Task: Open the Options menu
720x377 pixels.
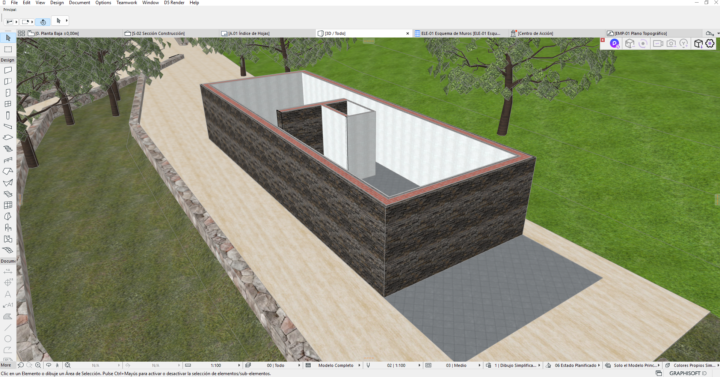Action: click(x=103, y=3)
